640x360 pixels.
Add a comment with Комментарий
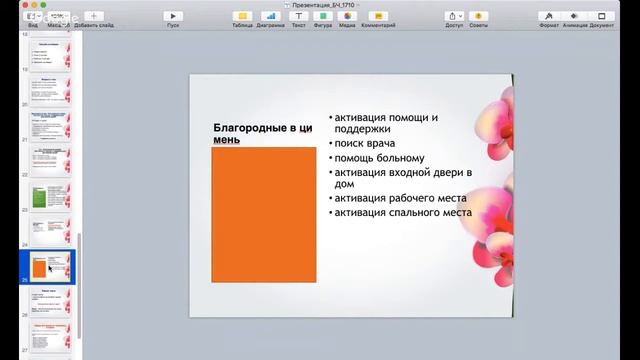[378, 16]
